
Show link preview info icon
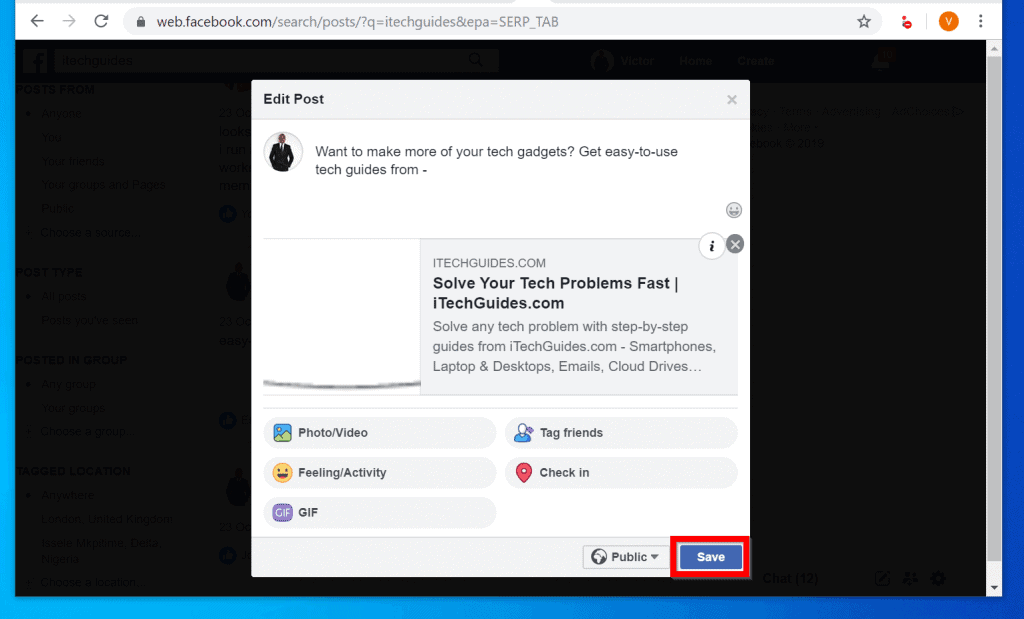[712, 246]
